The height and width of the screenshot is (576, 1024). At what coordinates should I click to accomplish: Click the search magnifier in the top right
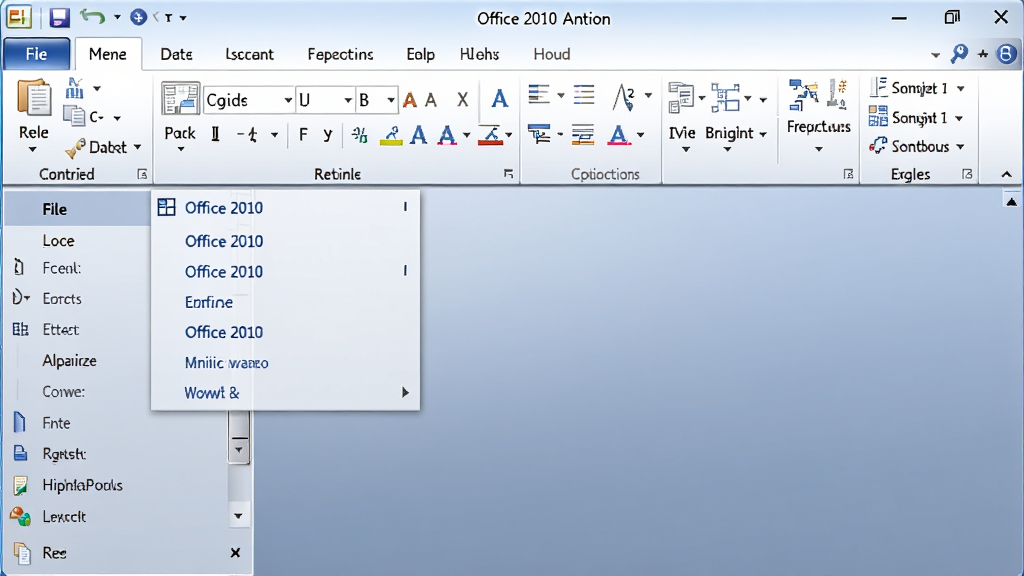(x=959, y=54)
